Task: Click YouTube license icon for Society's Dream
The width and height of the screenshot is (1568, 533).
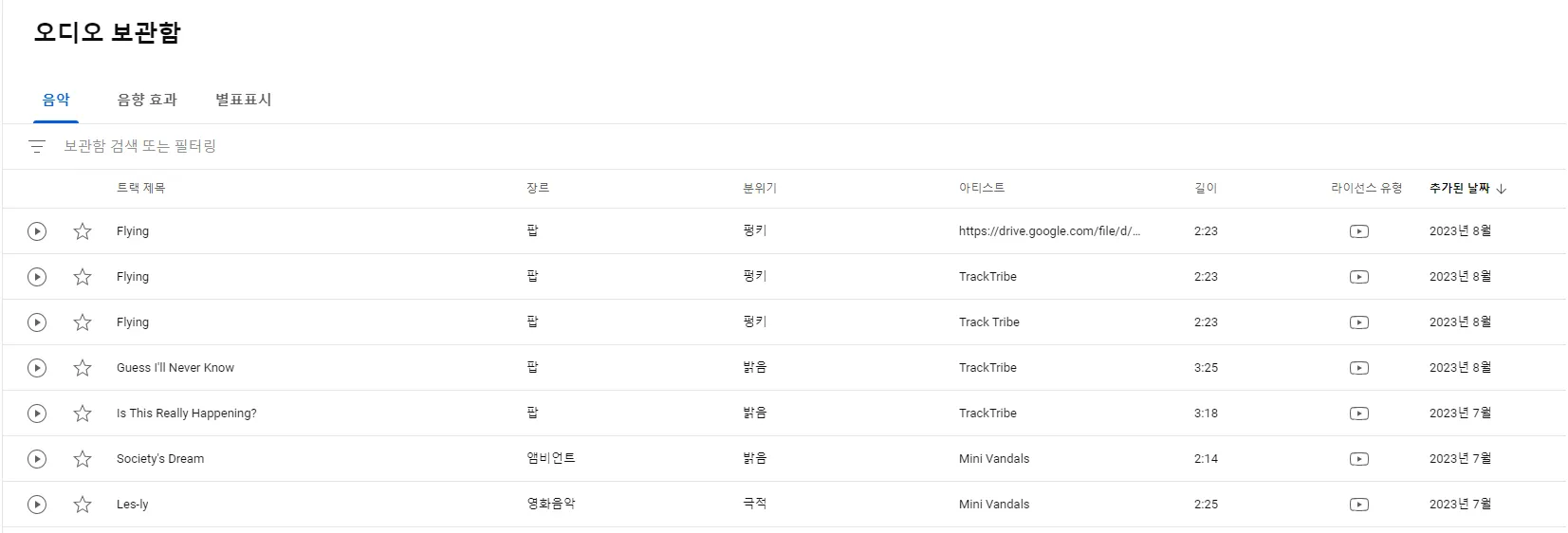Action: [x=1358, y=459]
